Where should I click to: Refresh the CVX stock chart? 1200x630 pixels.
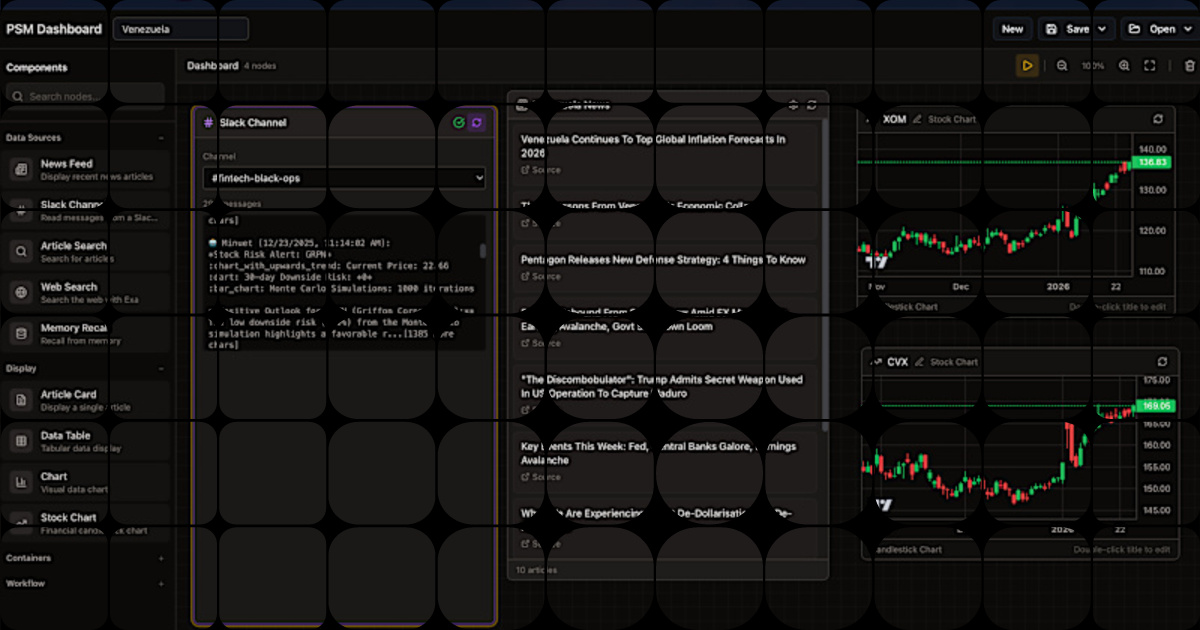tap(1162, 362)
